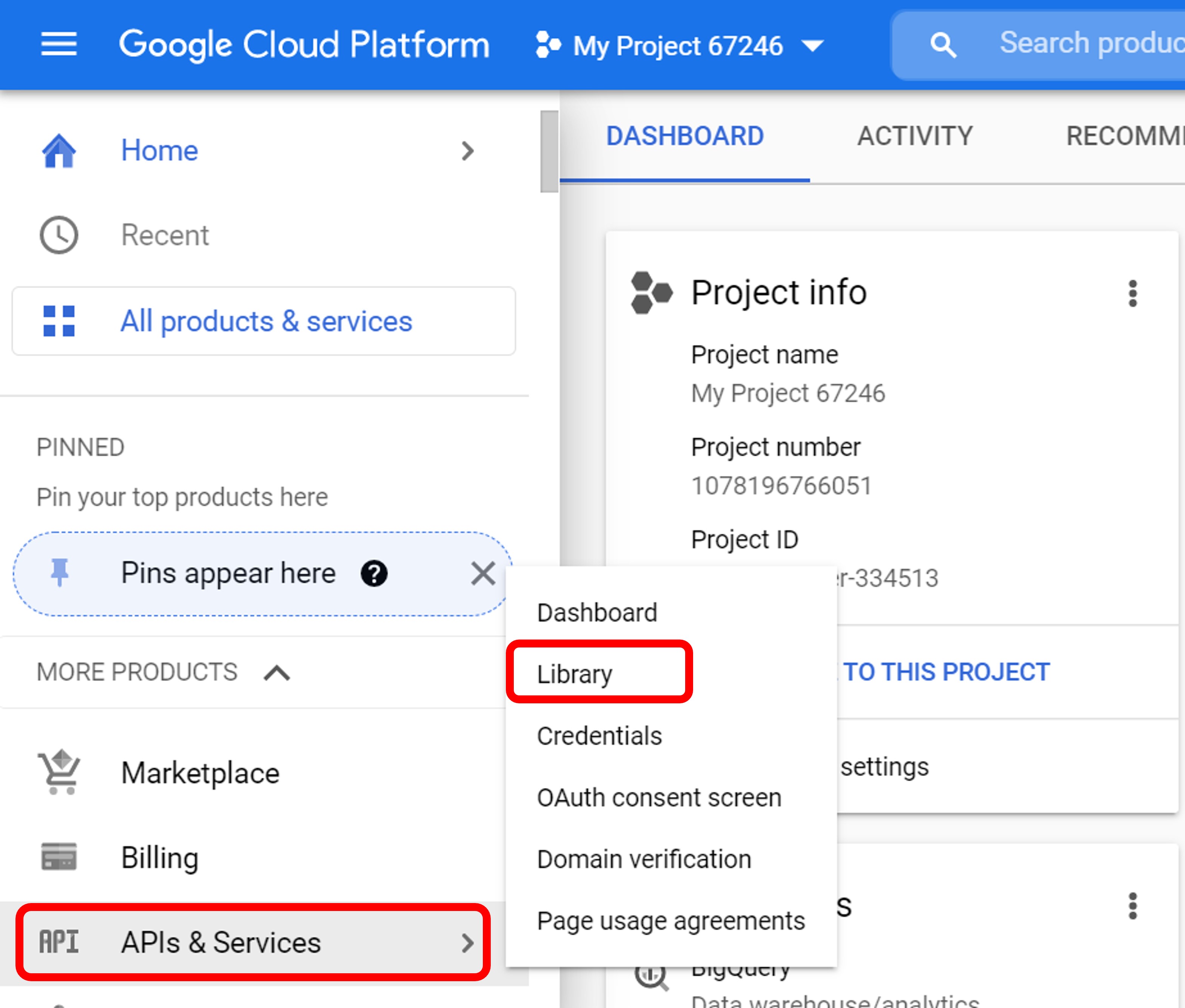The image size is (1185, 1008).
Task: Click the API icon
Action: tap(58, 942)
